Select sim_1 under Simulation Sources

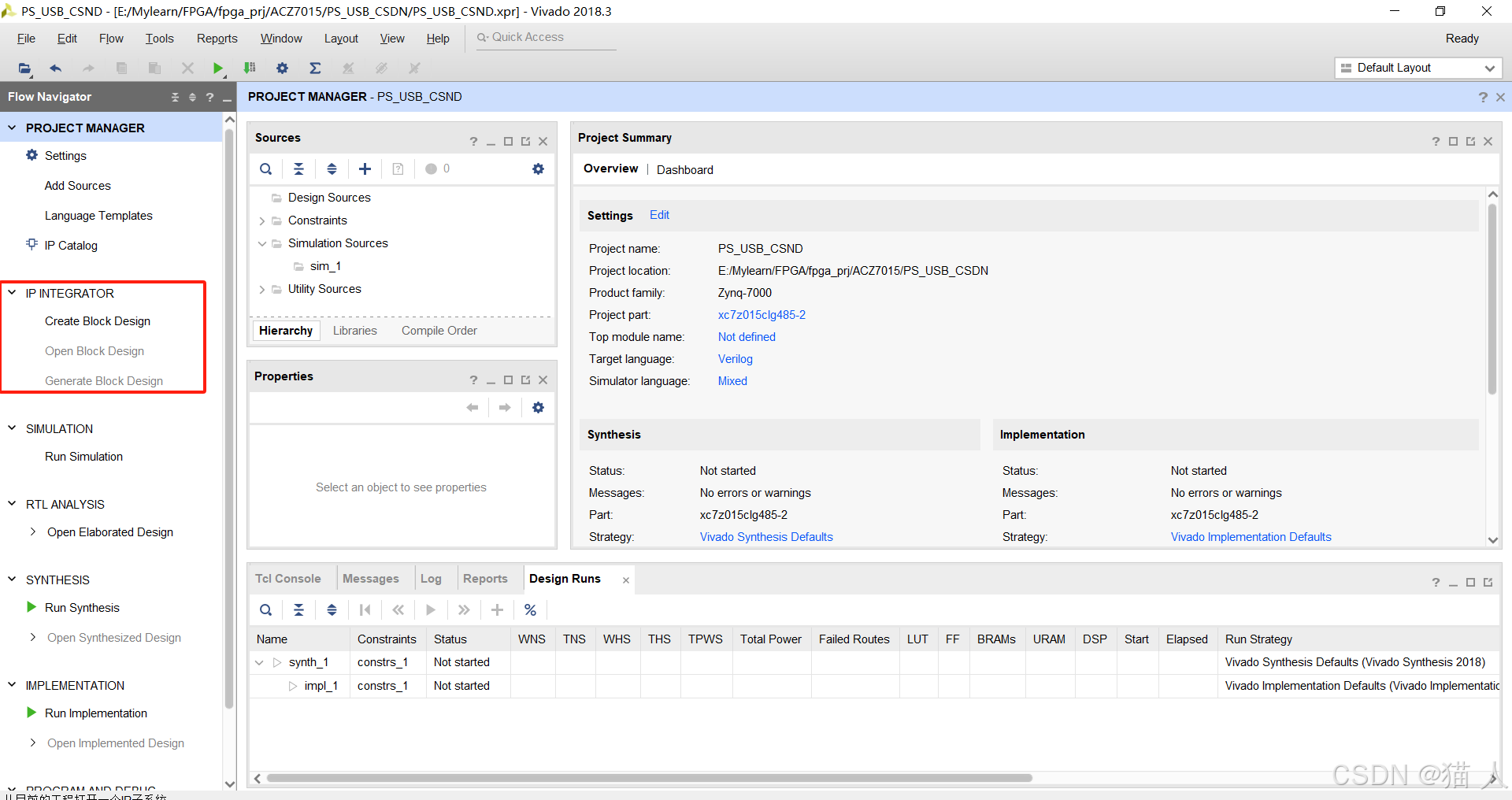325,267
